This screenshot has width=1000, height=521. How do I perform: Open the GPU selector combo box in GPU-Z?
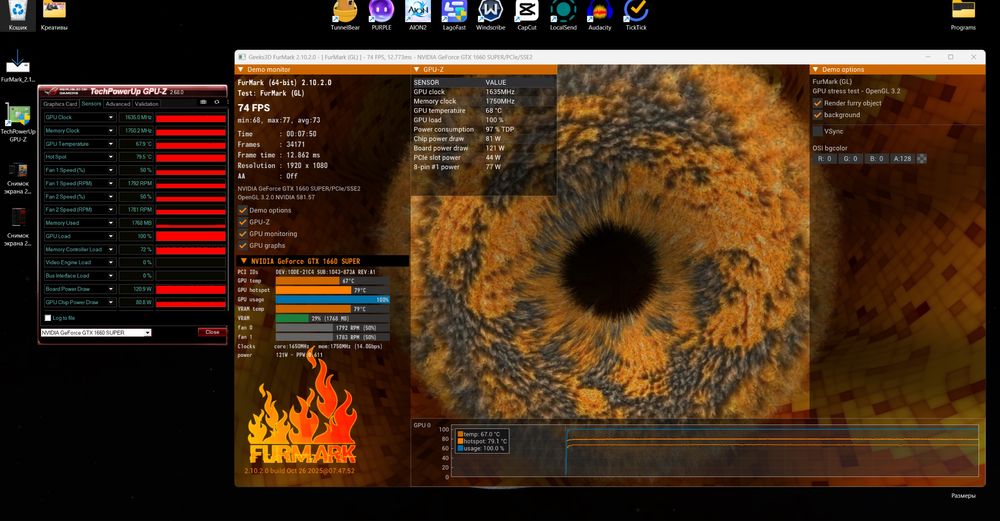96,332
